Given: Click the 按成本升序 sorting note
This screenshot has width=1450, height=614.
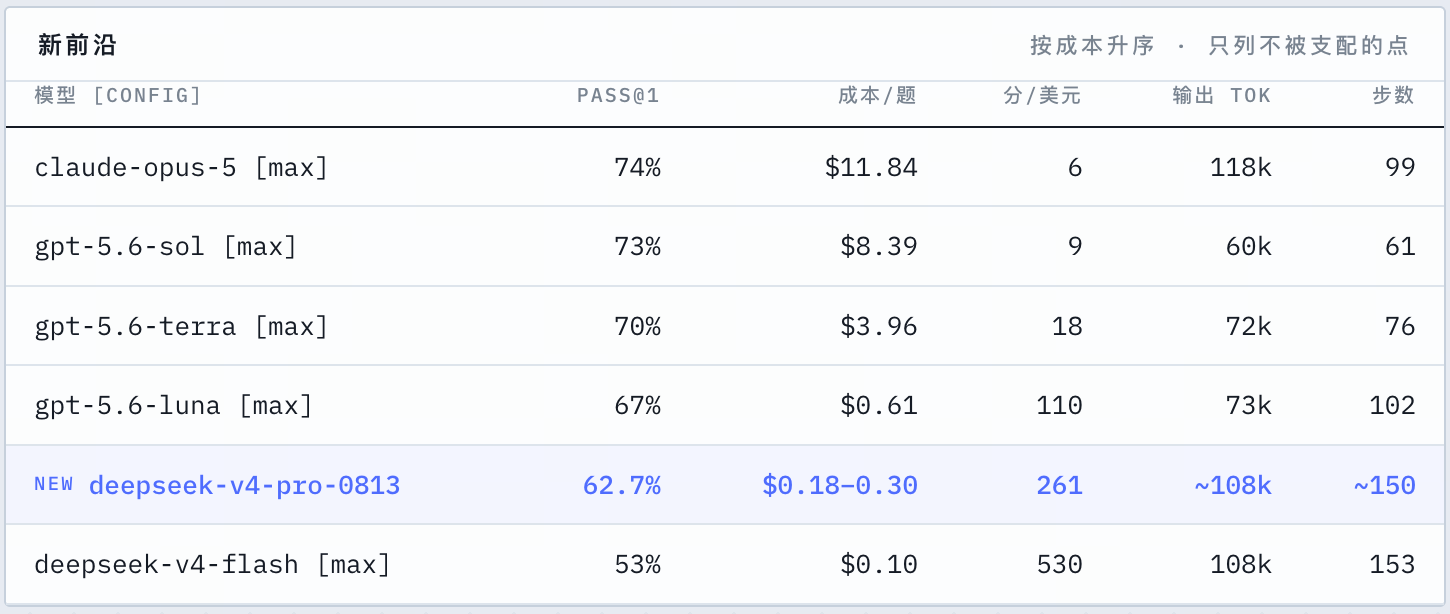Looking at the screenshot, I should tap(1092, 45).
